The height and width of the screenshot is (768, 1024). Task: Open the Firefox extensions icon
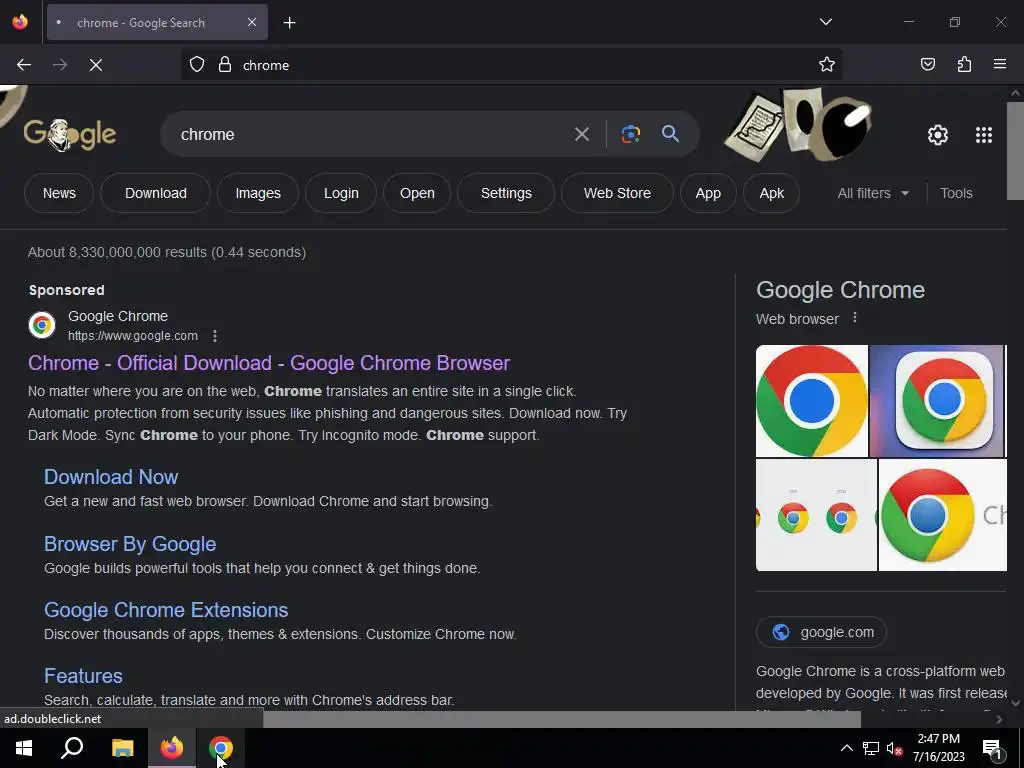coord(964,65)
